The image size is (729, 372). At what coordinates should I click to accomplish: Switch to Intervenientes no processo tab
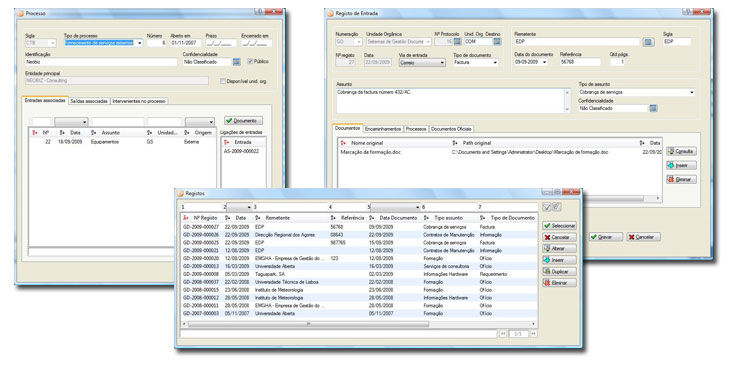point(139,101)
